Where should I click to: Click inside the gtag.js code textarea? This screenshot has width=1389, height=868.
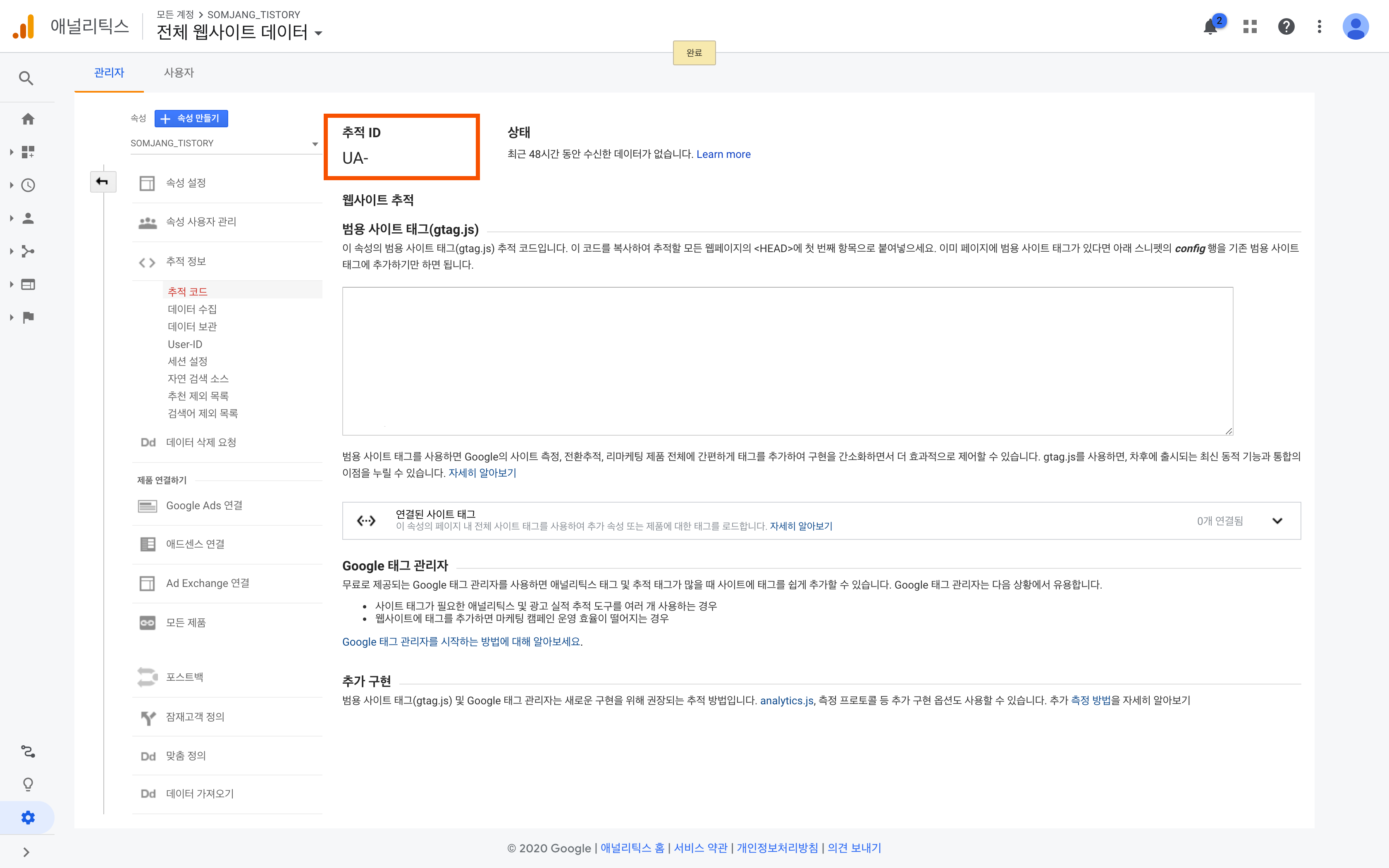(x=788, y=361)
